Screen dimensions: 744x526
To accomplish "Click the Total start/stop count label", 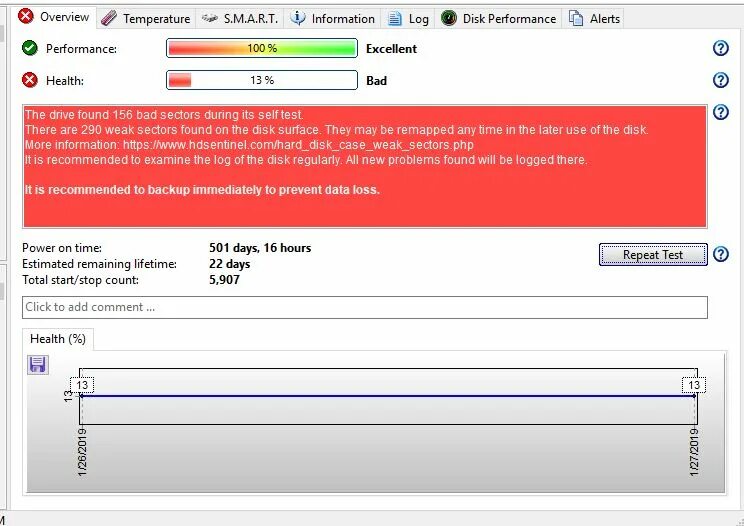I will (x=80, y=280).
